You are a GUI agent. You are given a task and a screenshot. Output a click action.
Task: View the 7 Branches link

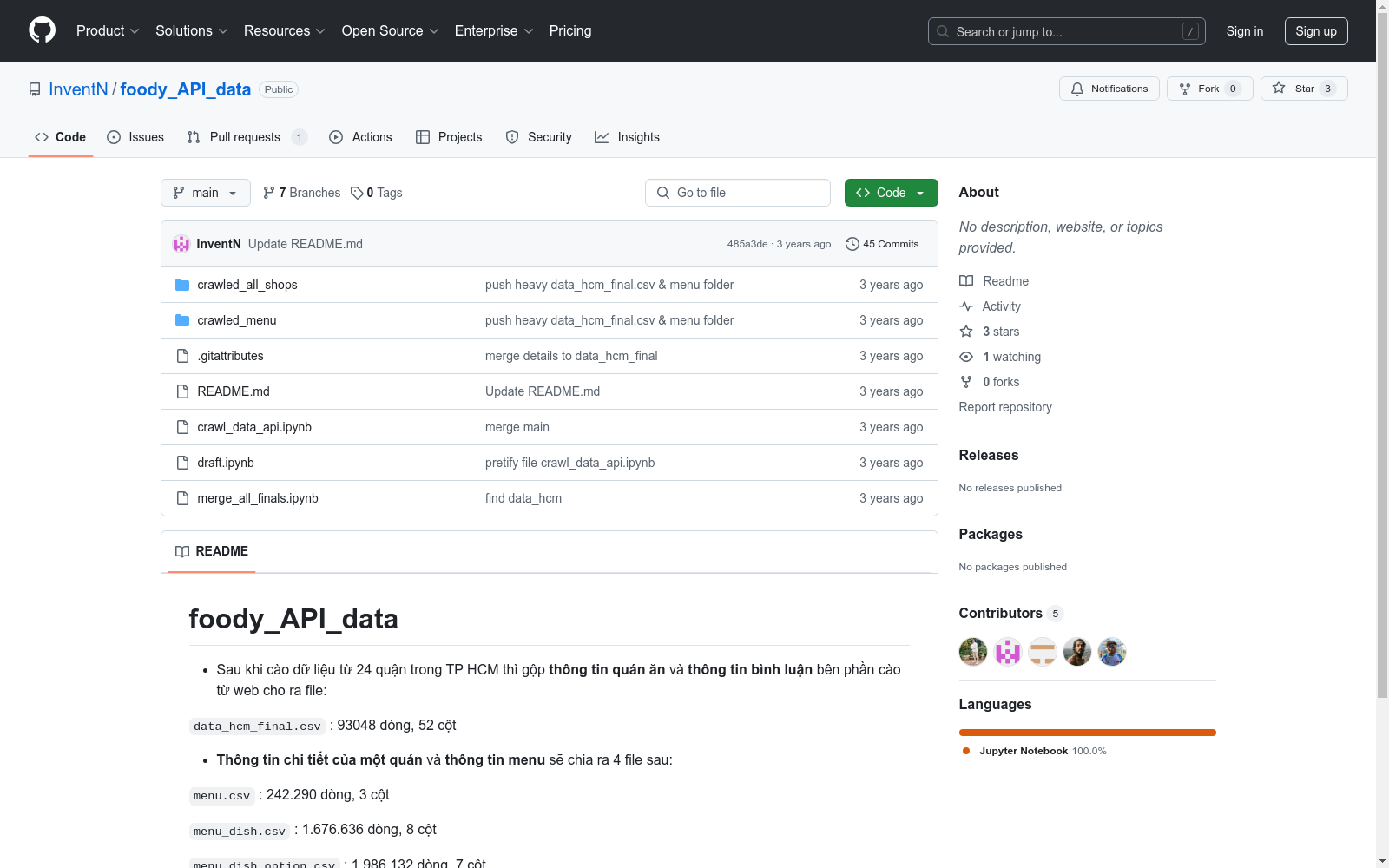(302, 193)
